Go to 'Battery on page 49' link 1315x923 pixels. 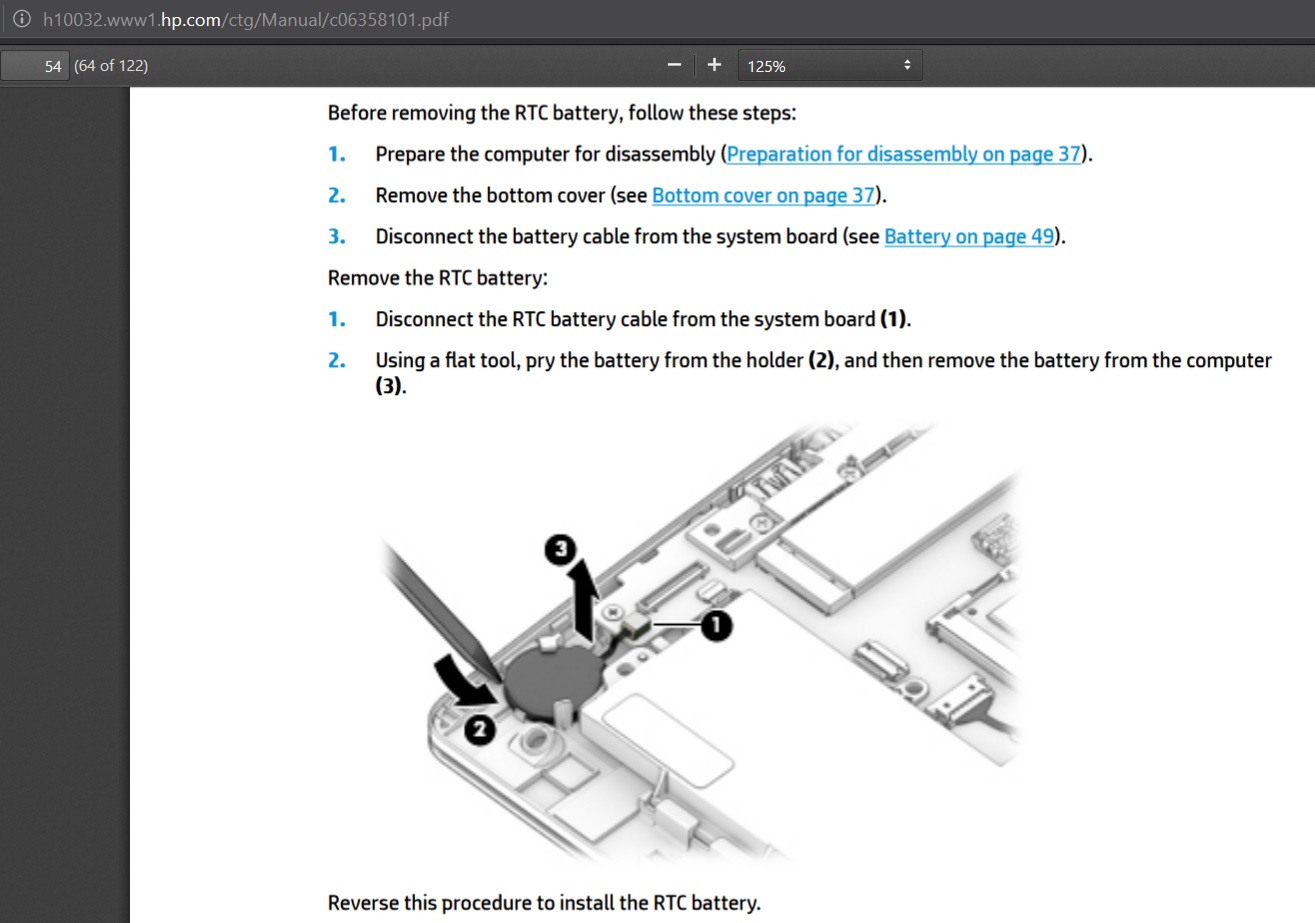[x=968, y=237]
